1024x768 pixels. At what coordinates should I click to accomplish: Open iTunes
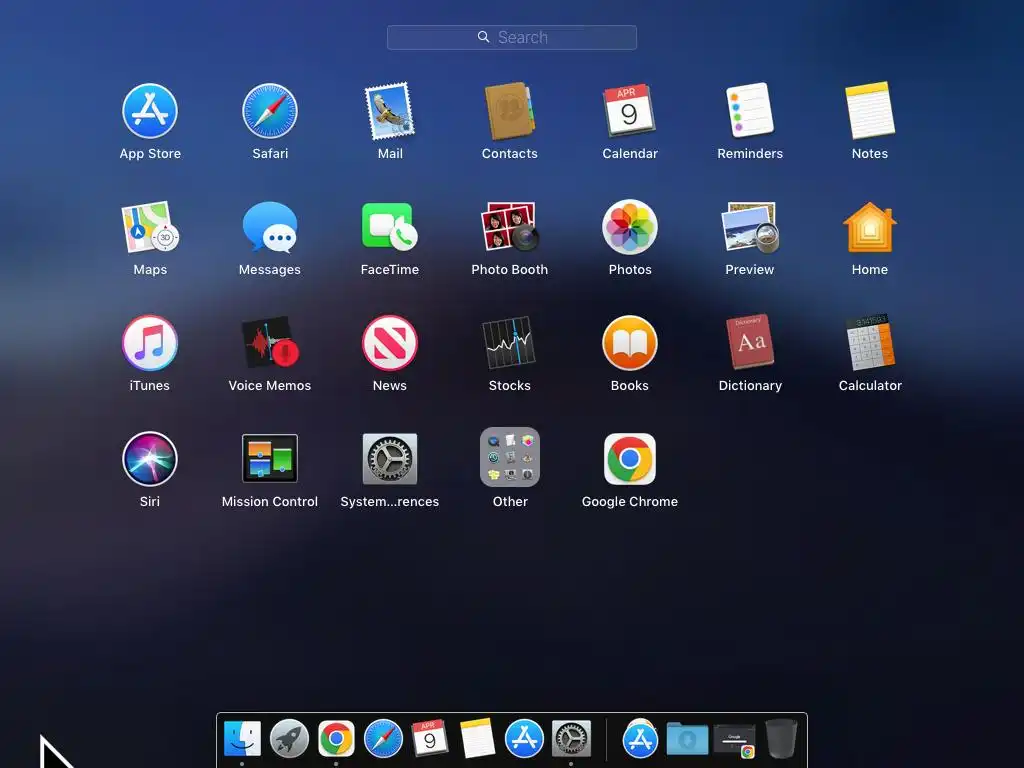pos(150,343)
